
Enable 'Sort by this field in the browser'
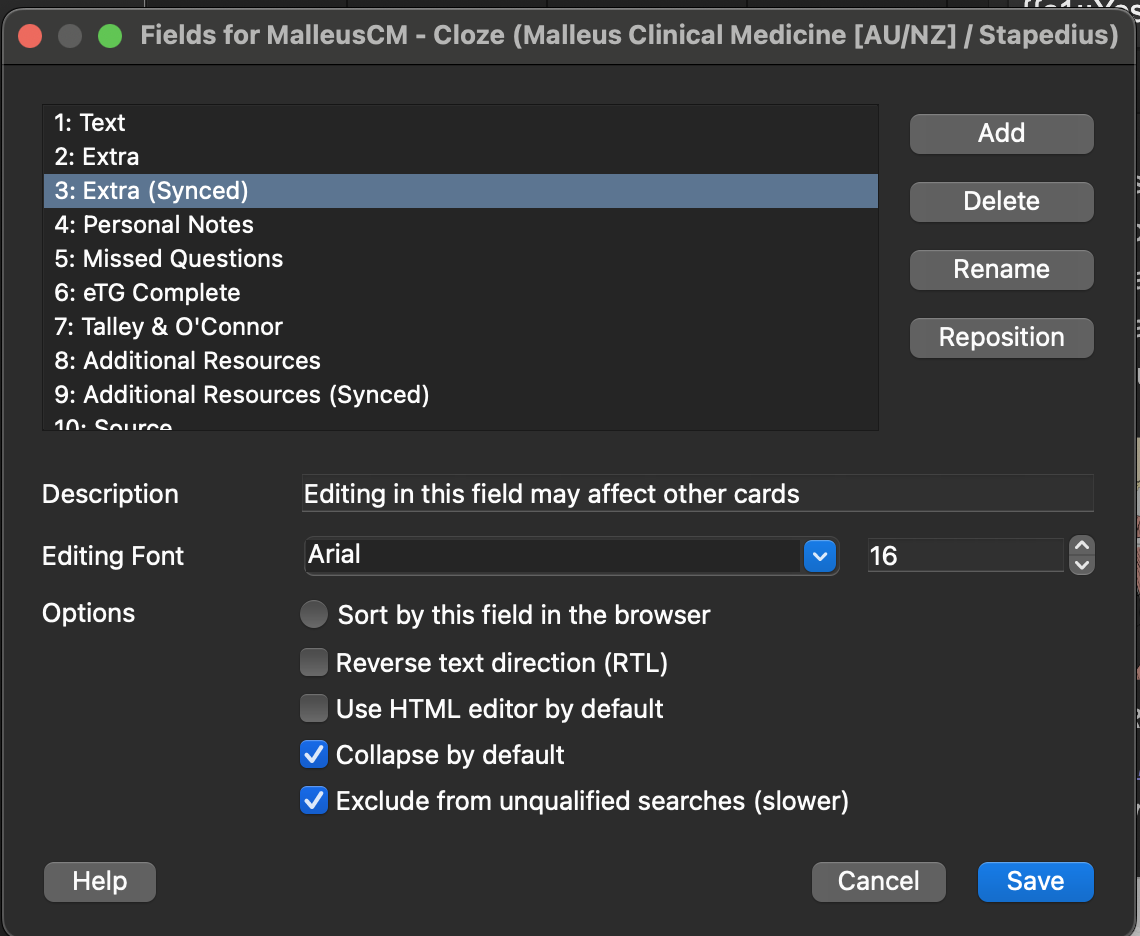(x=314, y=614)
